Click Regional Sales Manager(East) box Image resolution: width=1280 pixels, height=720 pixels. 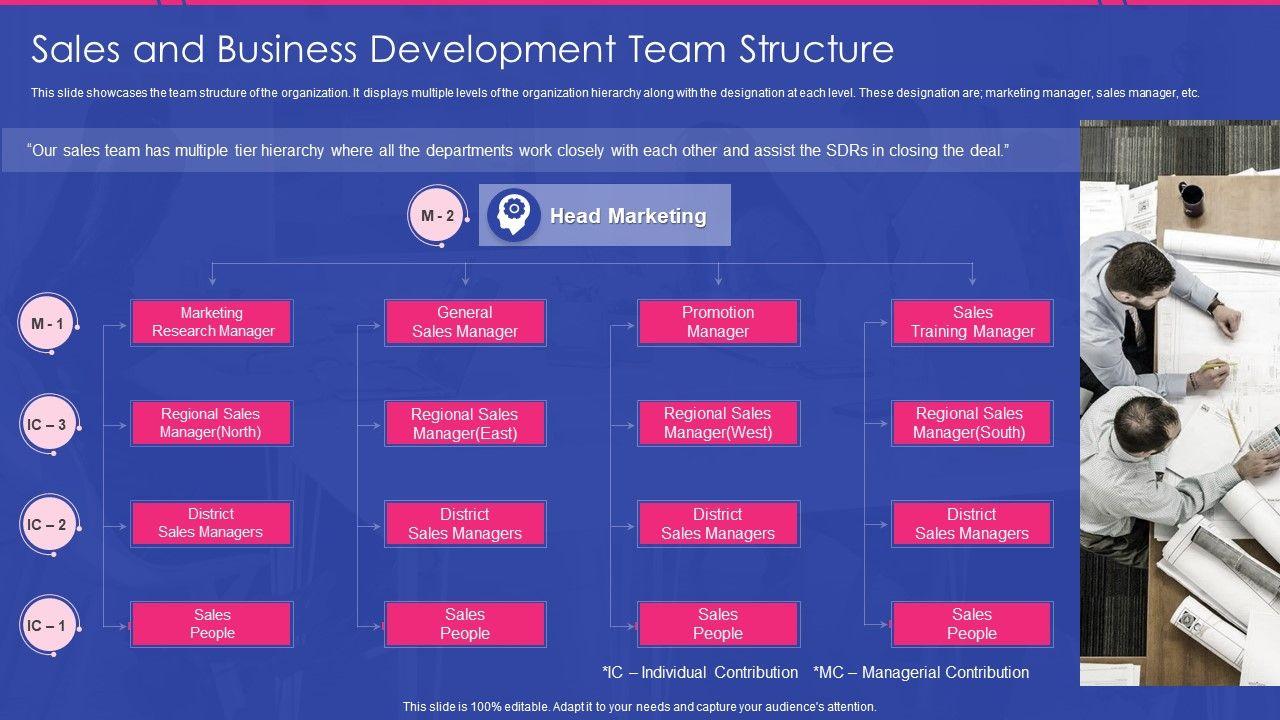coord(465,423)
